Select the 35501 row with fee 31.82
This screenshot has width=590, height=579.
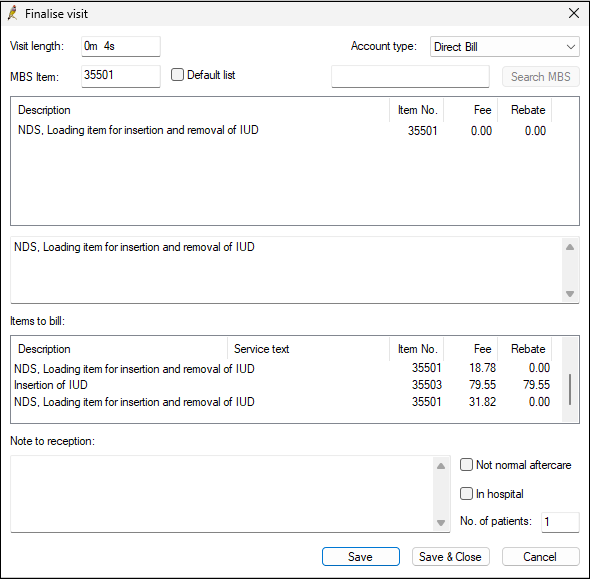(286, 402)
